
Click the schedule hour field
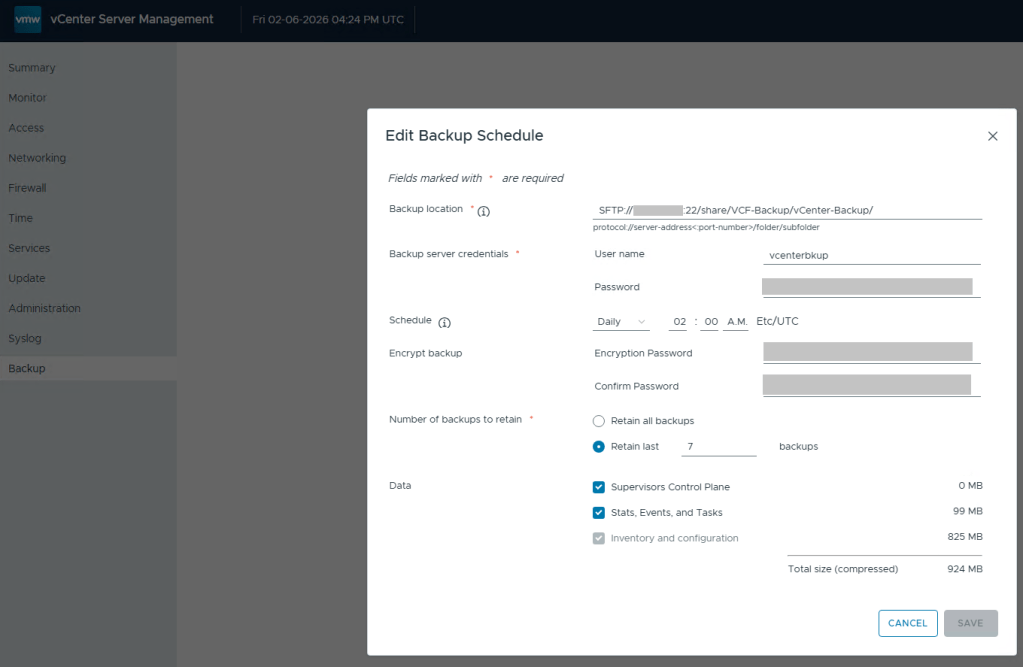(x=680, y=322)
